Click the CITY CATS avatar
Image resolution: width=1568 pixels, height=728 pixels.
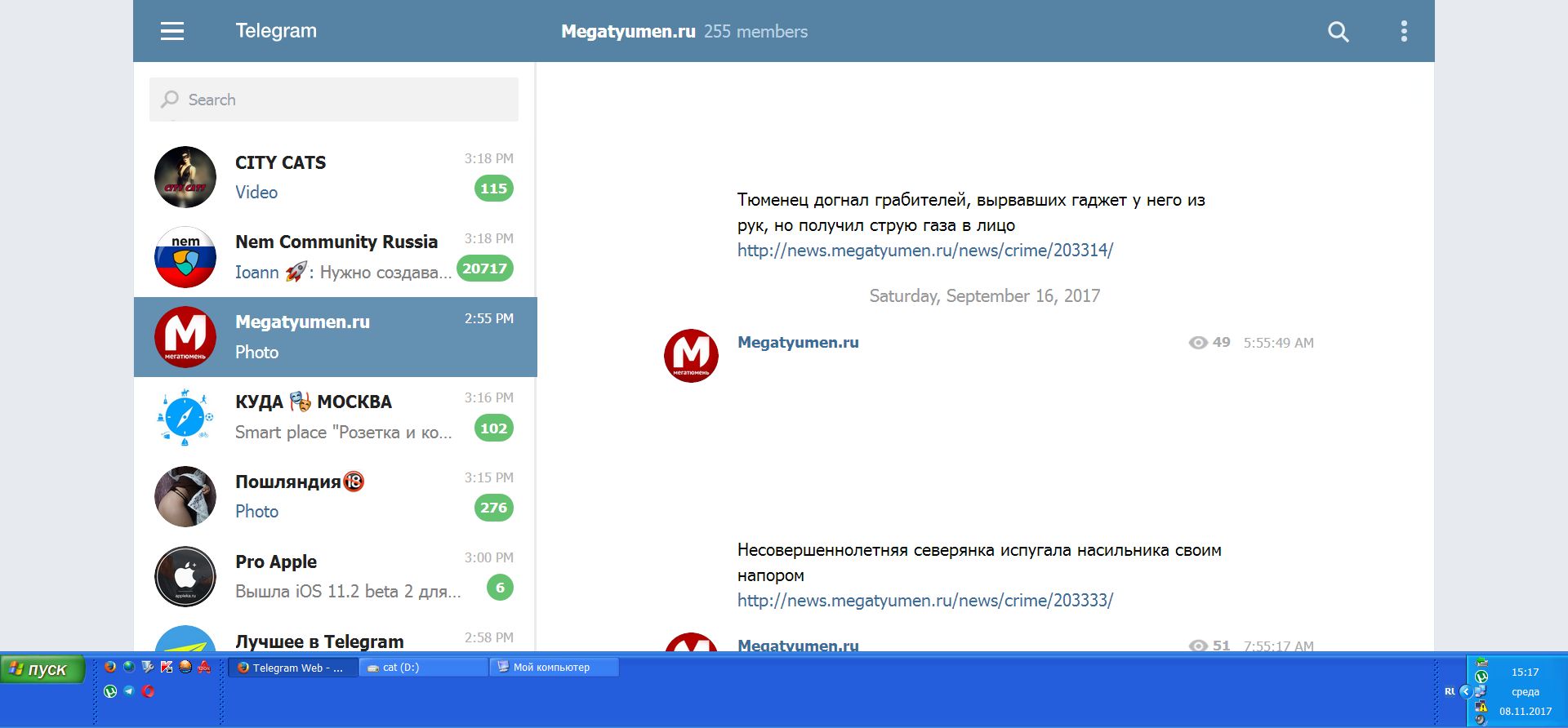[x=185, y=177]
